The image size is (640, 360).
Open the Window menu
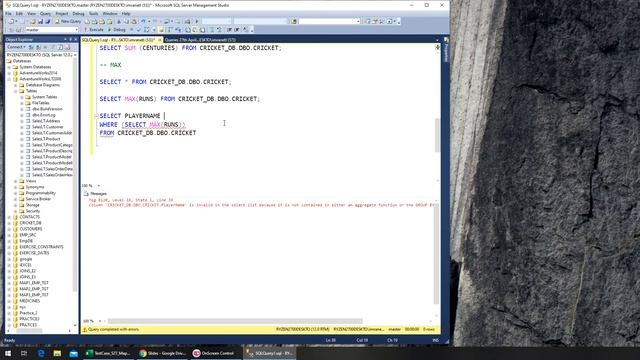110,13
